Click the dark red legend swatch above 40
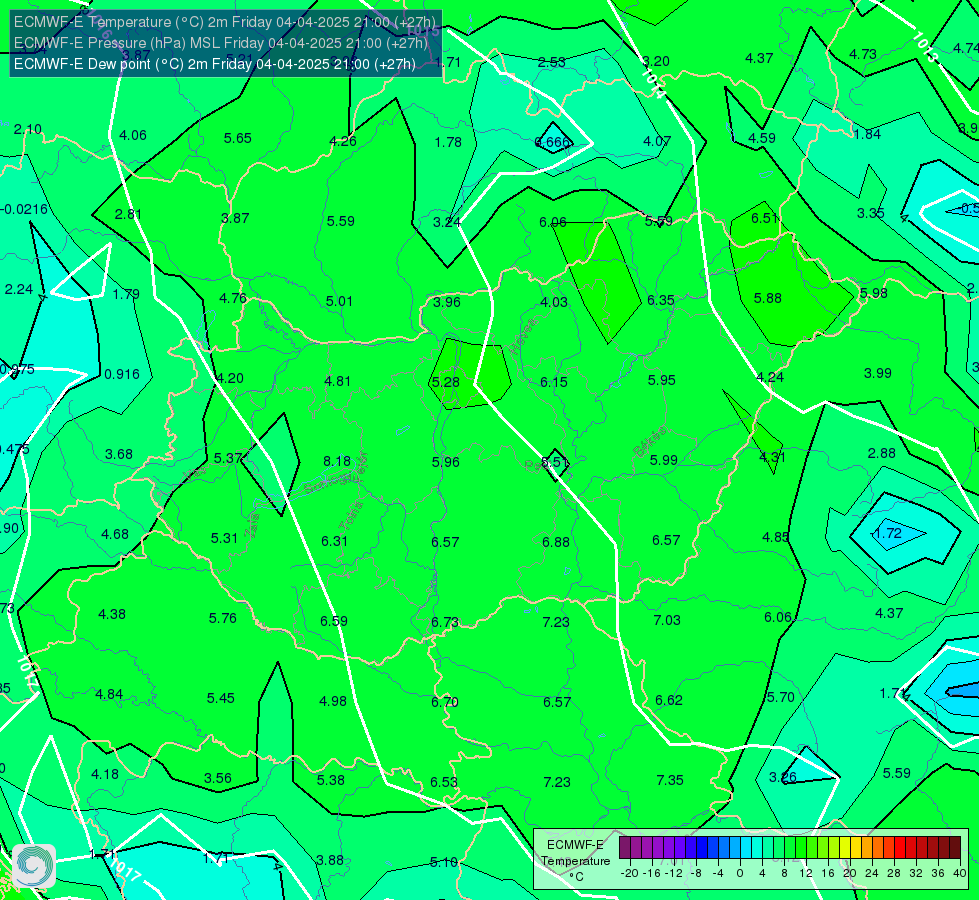 (x=955, y=848)
